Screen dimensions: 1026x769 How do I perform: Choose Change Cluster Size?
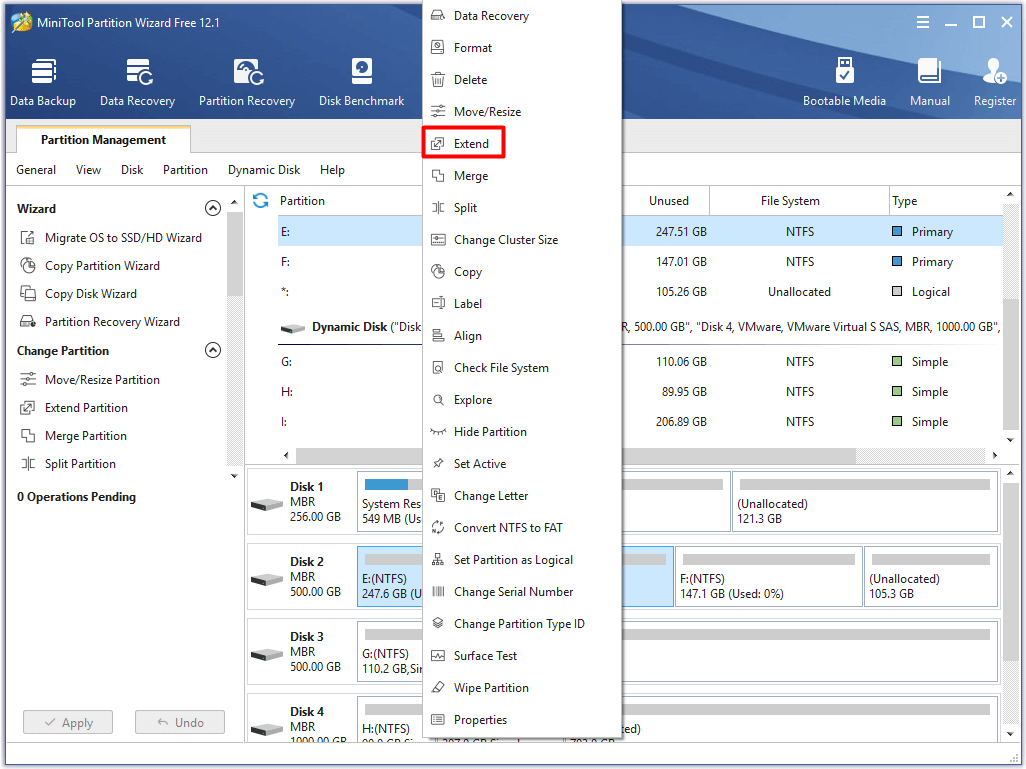pyautogui.click(x=522, y=240)
